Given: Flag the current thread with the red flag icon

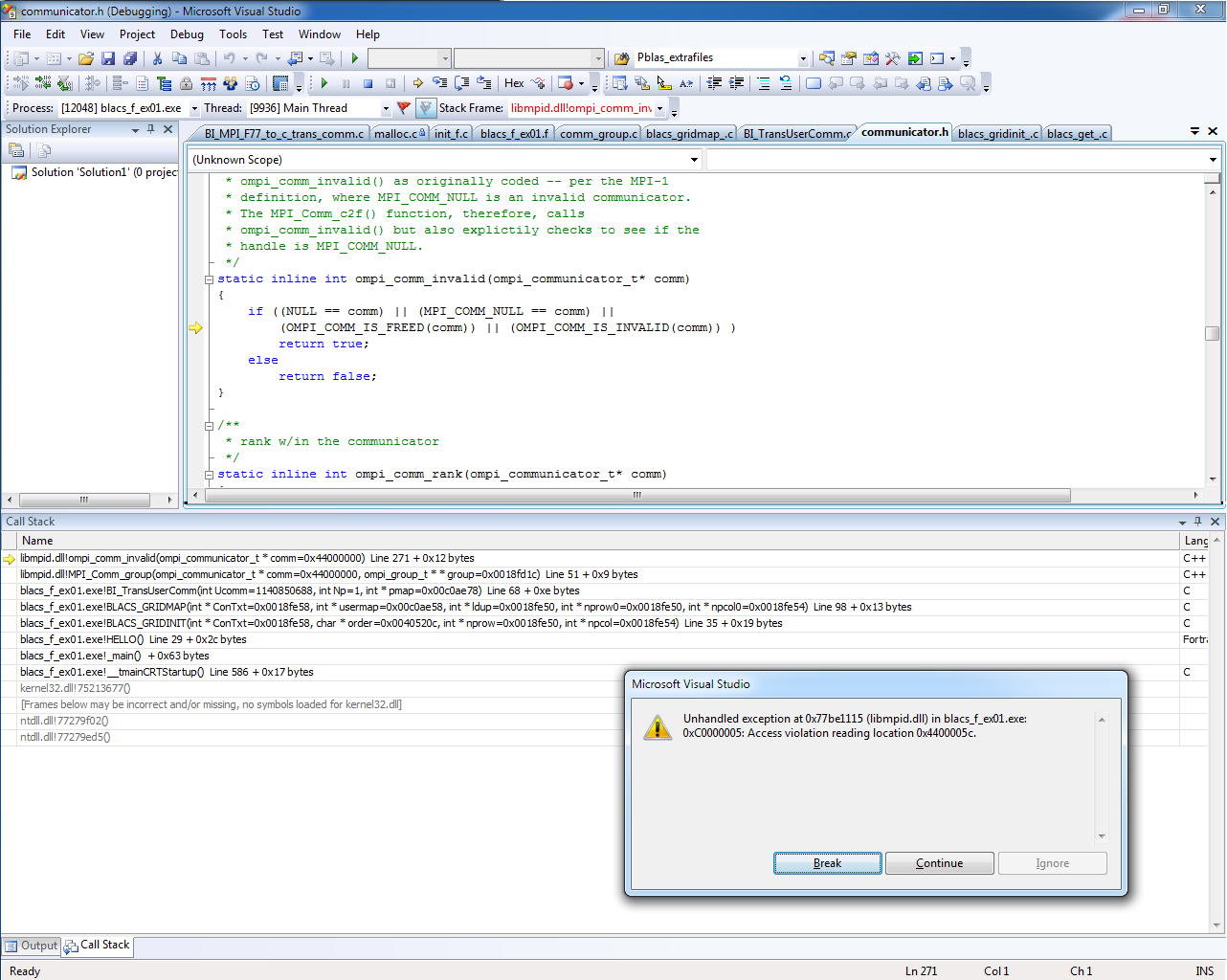Looking at the screenshot, I should [403, 108].
